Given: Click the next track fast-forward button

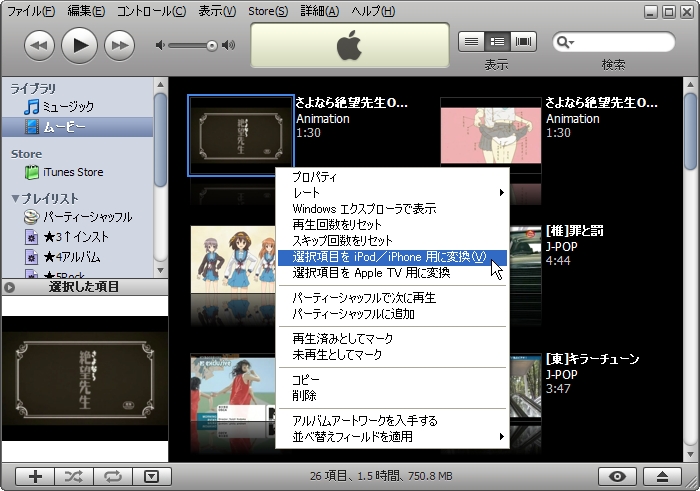Looking at the screenshot, I should click(x=119, y=46).
